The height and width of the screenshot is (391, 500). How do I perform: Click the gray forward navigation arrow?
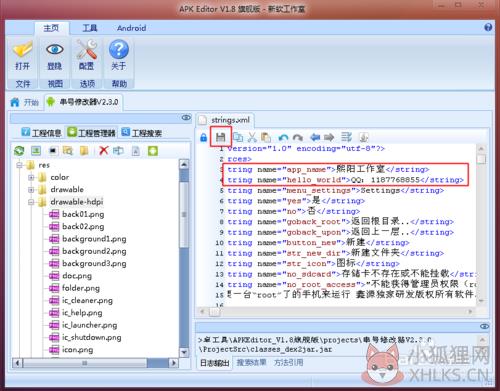(x=329, y=137)
